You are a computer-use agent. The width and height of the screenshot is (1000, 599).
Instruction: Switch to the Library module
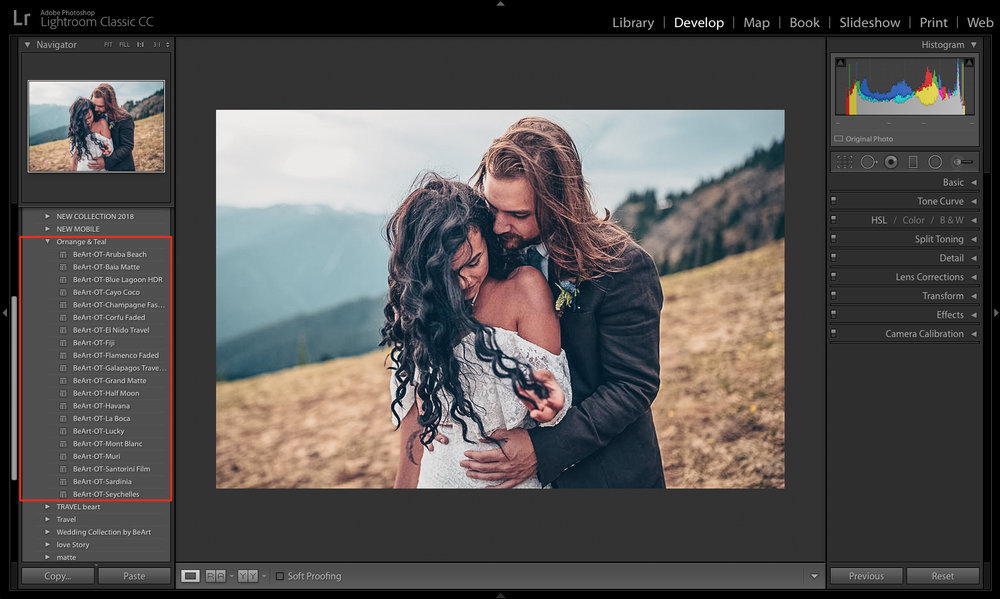(x=633, y=22)
